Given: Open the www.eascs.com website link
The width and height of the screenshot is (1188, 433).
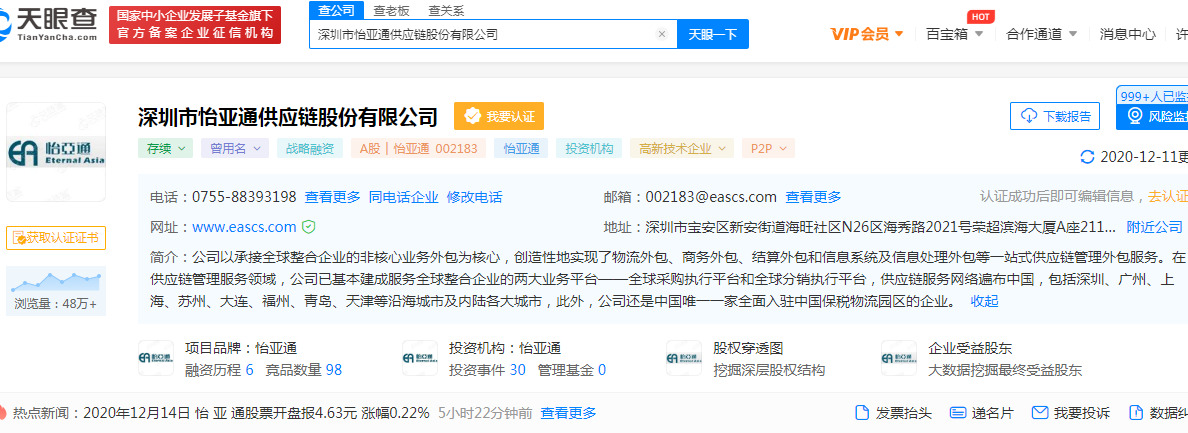Looking at the screenshot, I should (244, 226).
